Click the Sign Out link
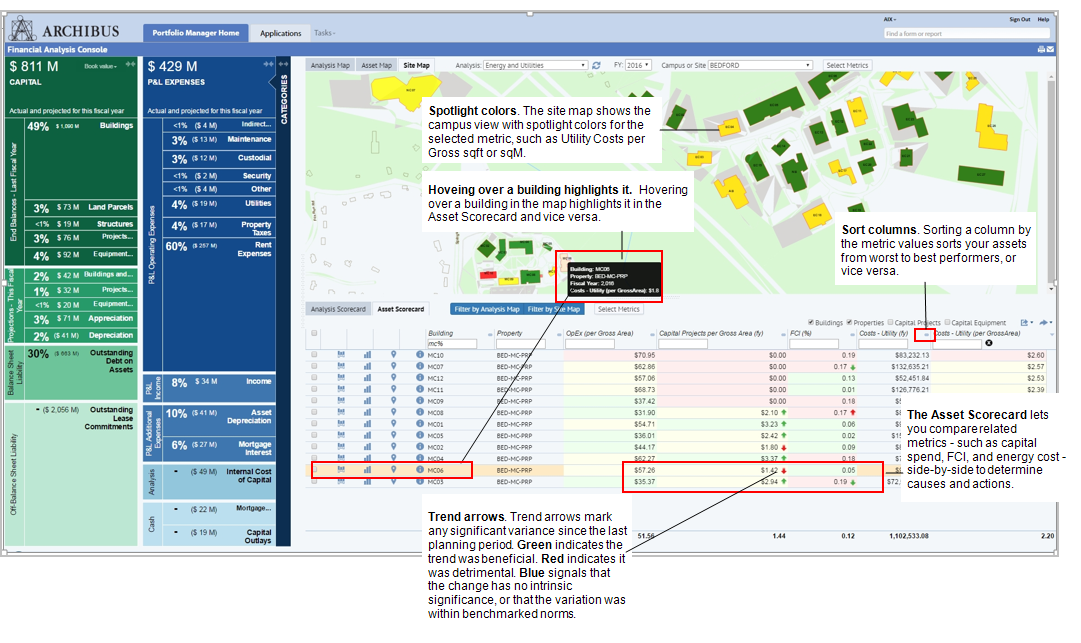This screenshot has width=1081, height=643. [1020, 19]
